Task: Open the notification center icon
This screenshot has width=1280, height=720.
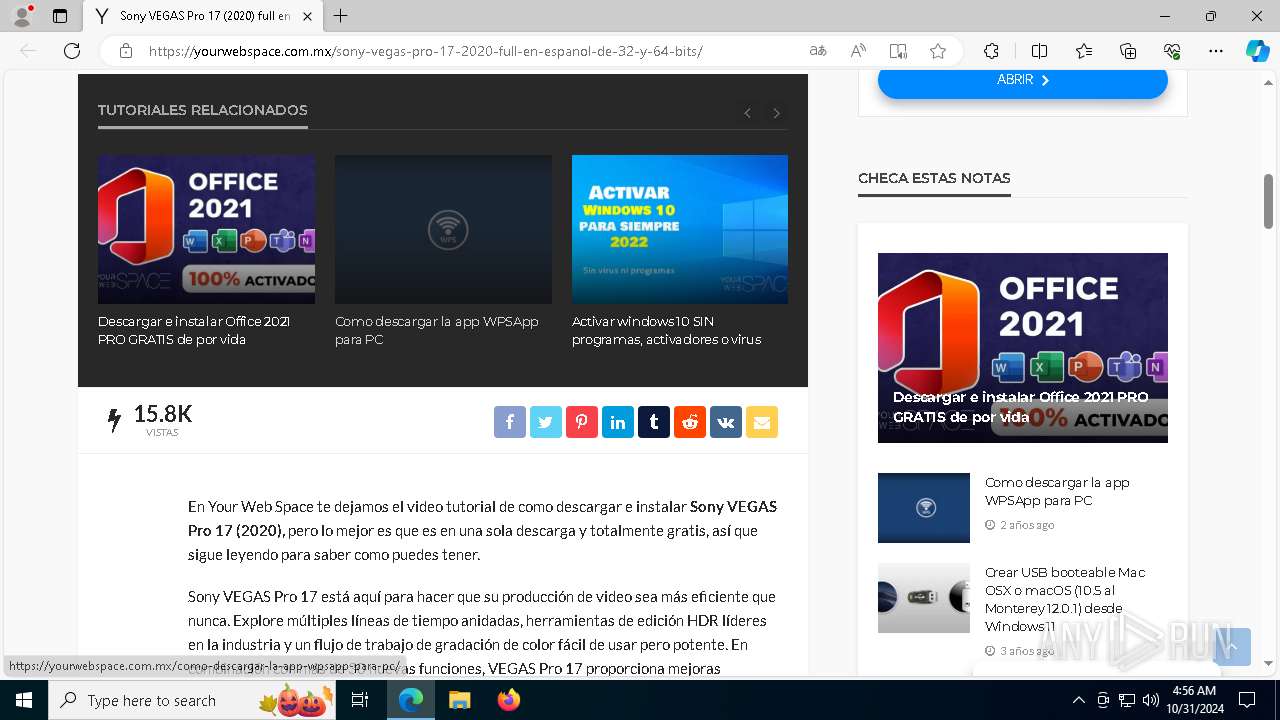Action: pos(1247,700)
